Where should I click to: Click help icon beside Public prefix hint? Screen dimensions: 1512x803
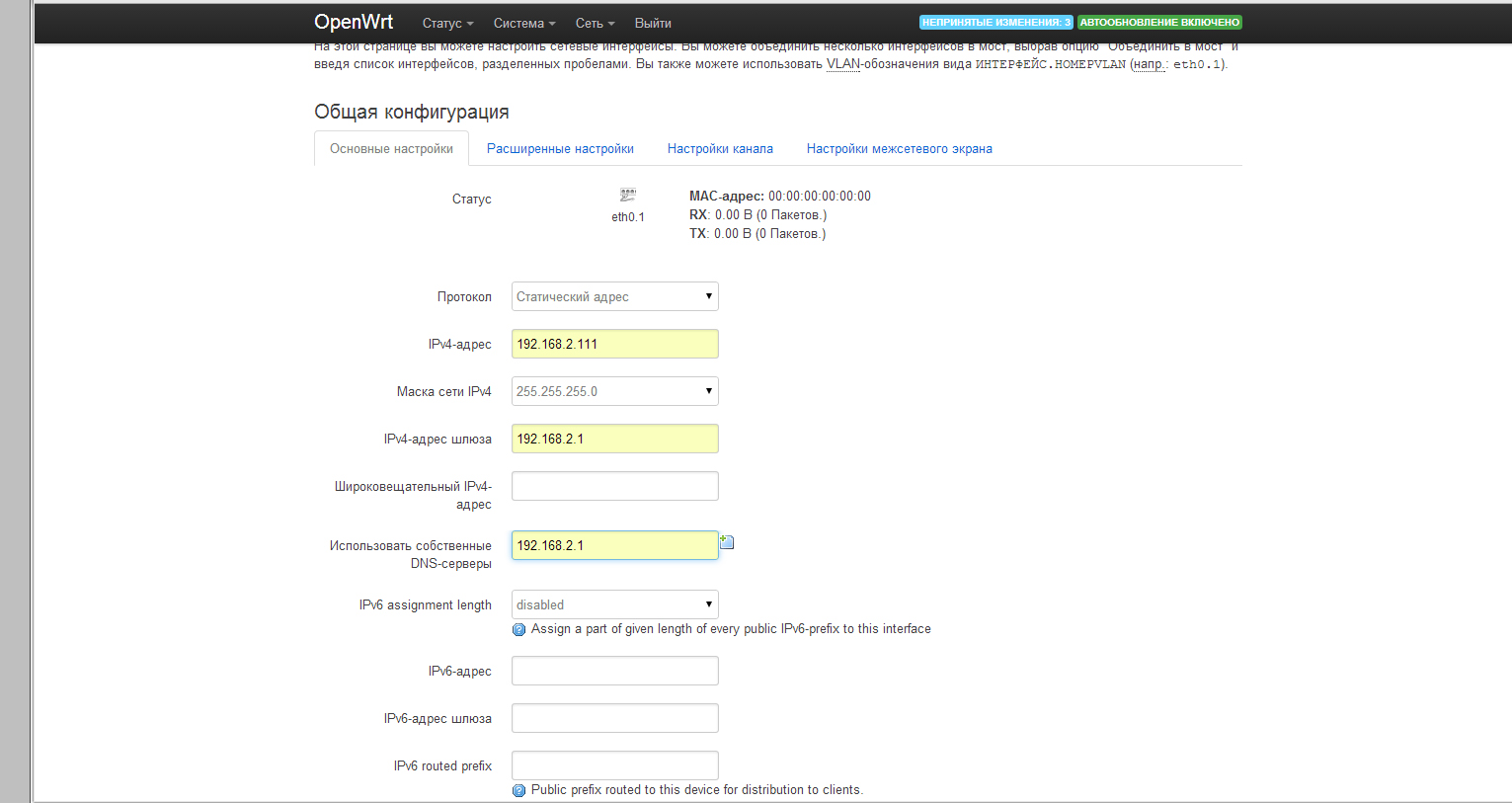click(x=518, y=790)
